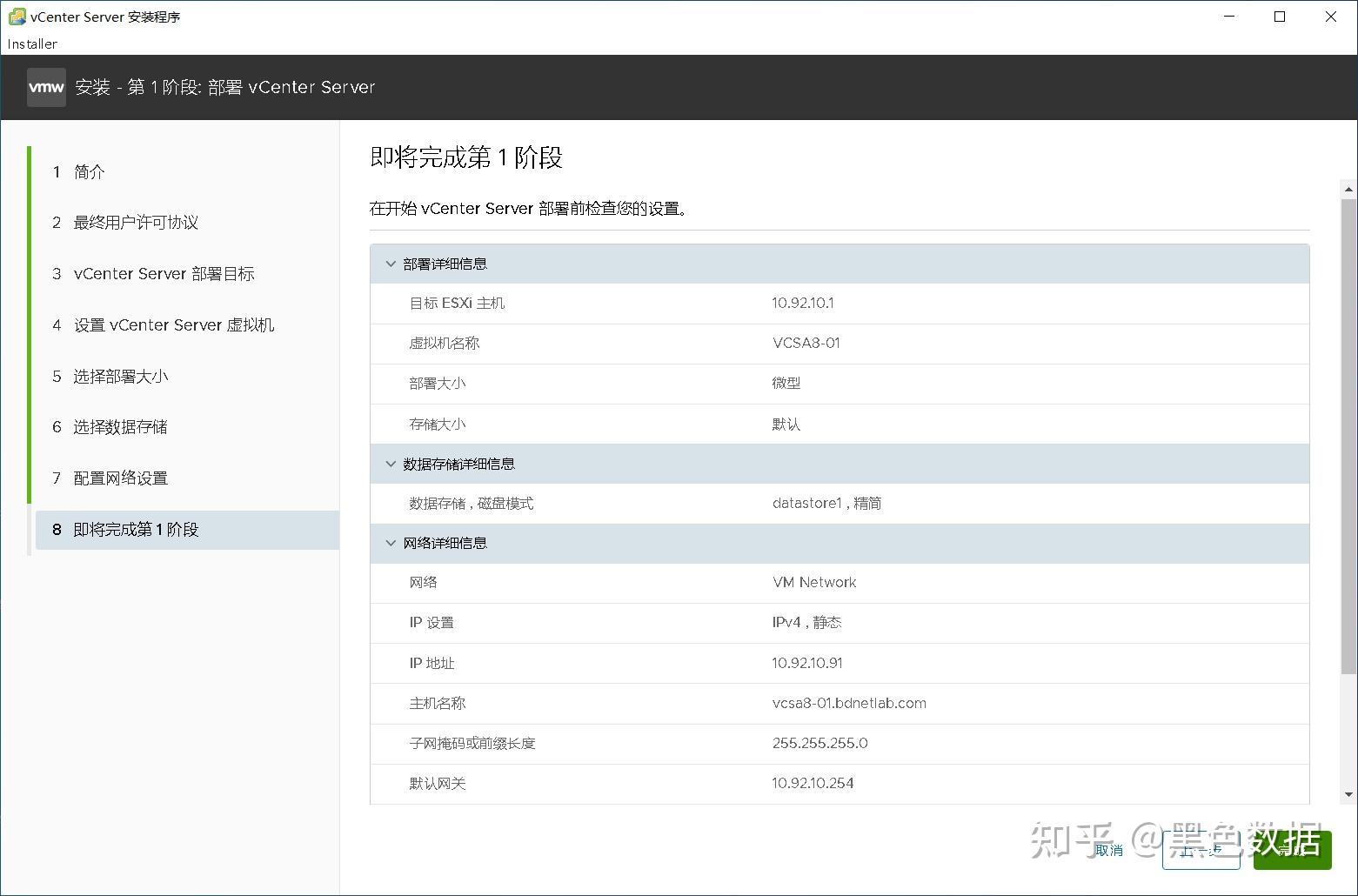Click the 上一步 back button
The height and width of the screenshot is (896, 1358).
(x=1201, y=850)
